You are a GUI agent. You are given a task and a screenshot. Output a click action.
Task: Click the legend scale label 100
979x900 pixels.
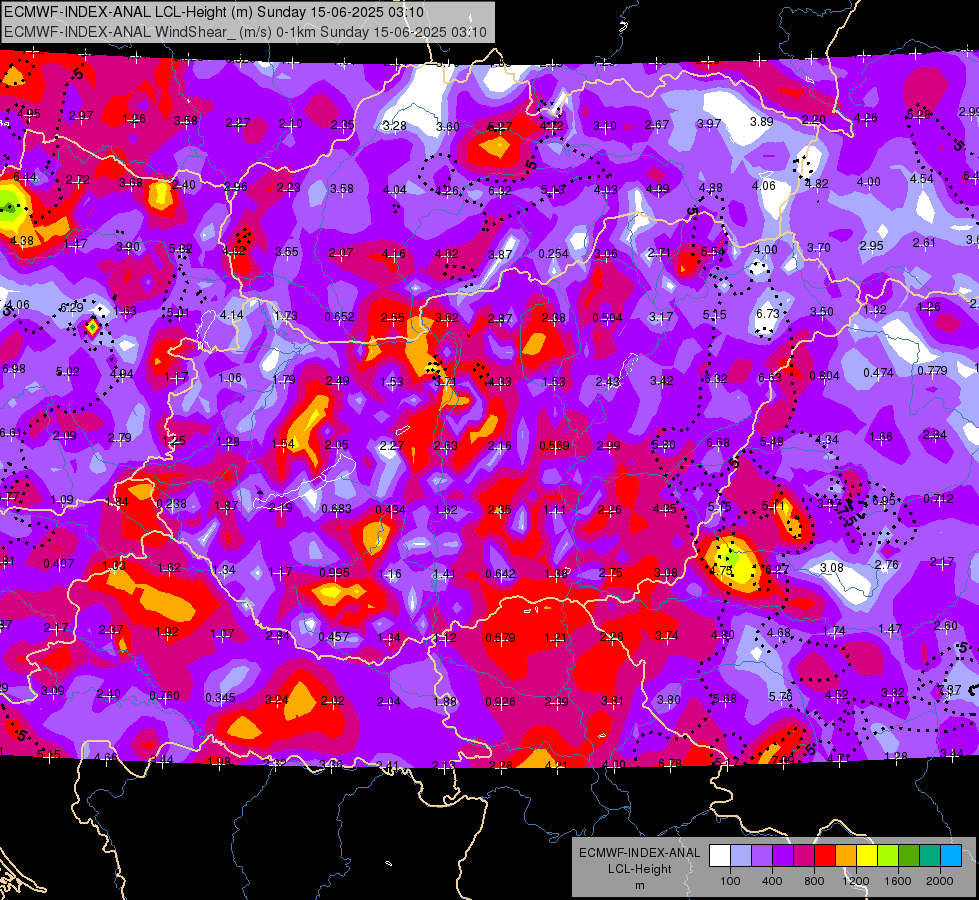(x=730, y=881)
